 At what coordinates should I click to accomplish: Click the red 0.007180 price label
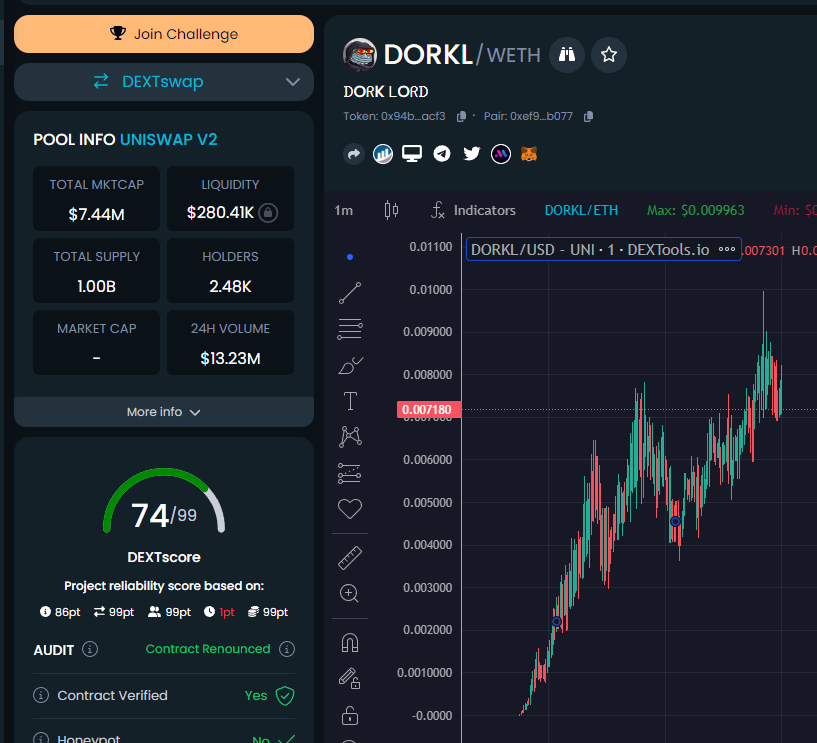coord(429,410)
